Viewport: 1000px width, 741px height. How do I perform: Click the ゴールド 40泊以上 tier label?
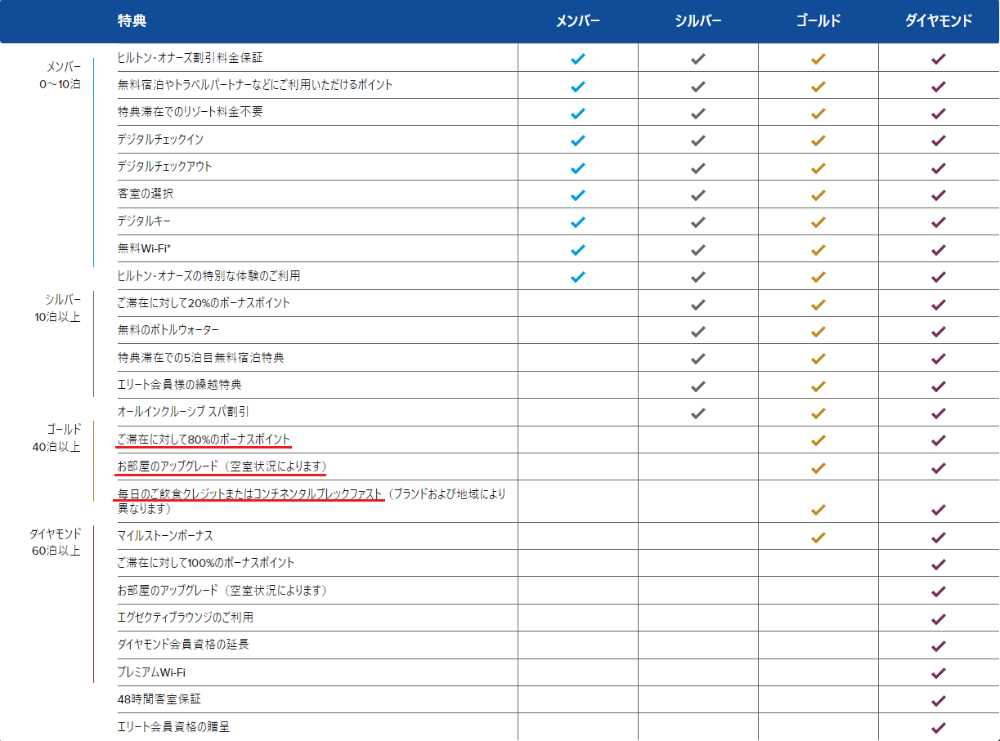point(57,438)
